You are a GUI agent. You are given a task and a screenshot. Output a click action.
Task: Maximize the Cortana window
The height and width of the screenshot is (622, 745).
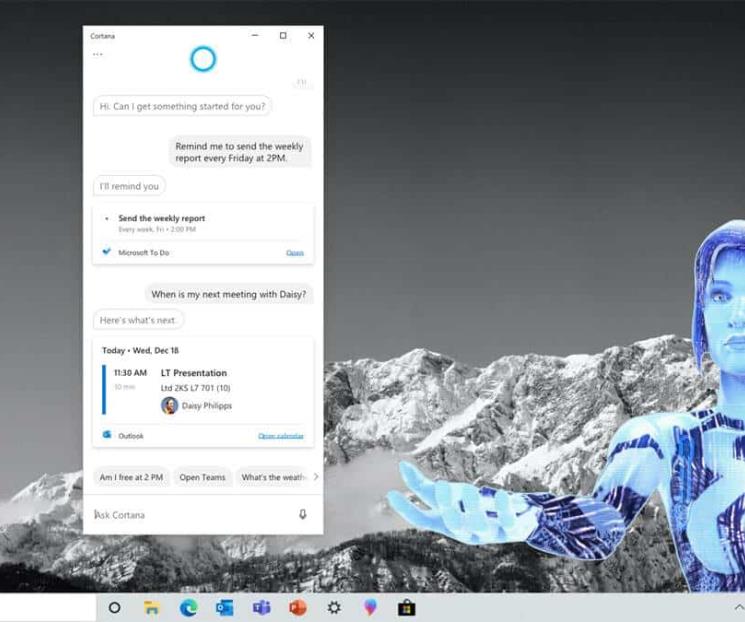point(283,36)
